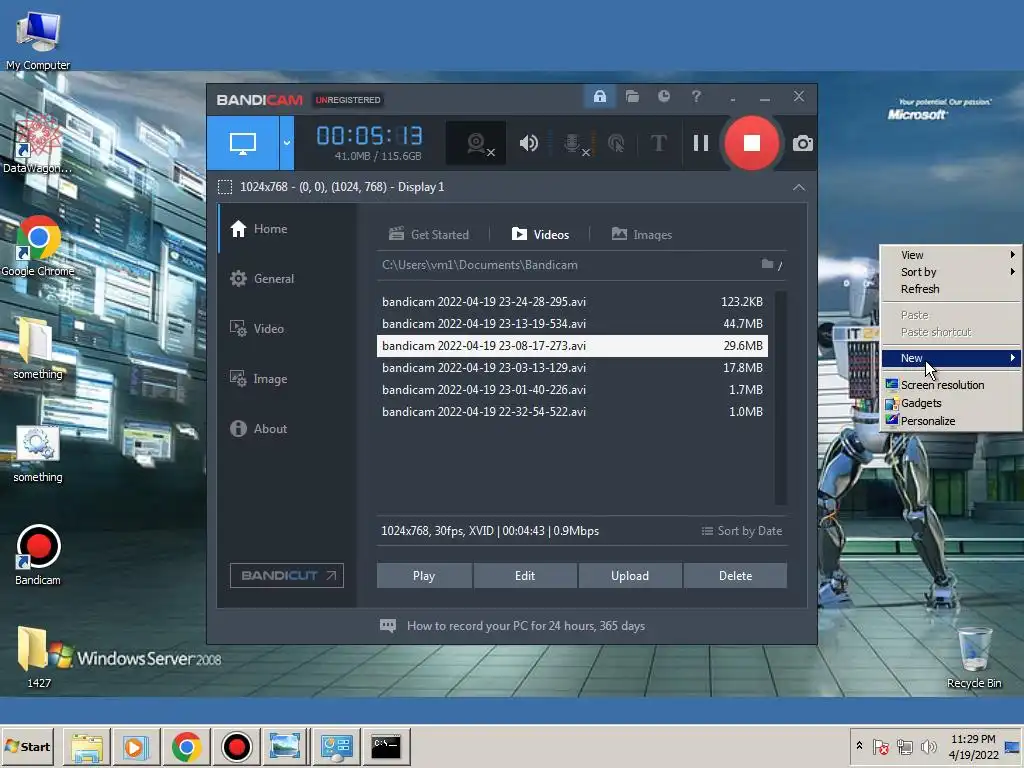This screenshot has width=1024, height=768.
Task: Click the DataWagon desktop shortcut
Action: [x=38, y=144]
